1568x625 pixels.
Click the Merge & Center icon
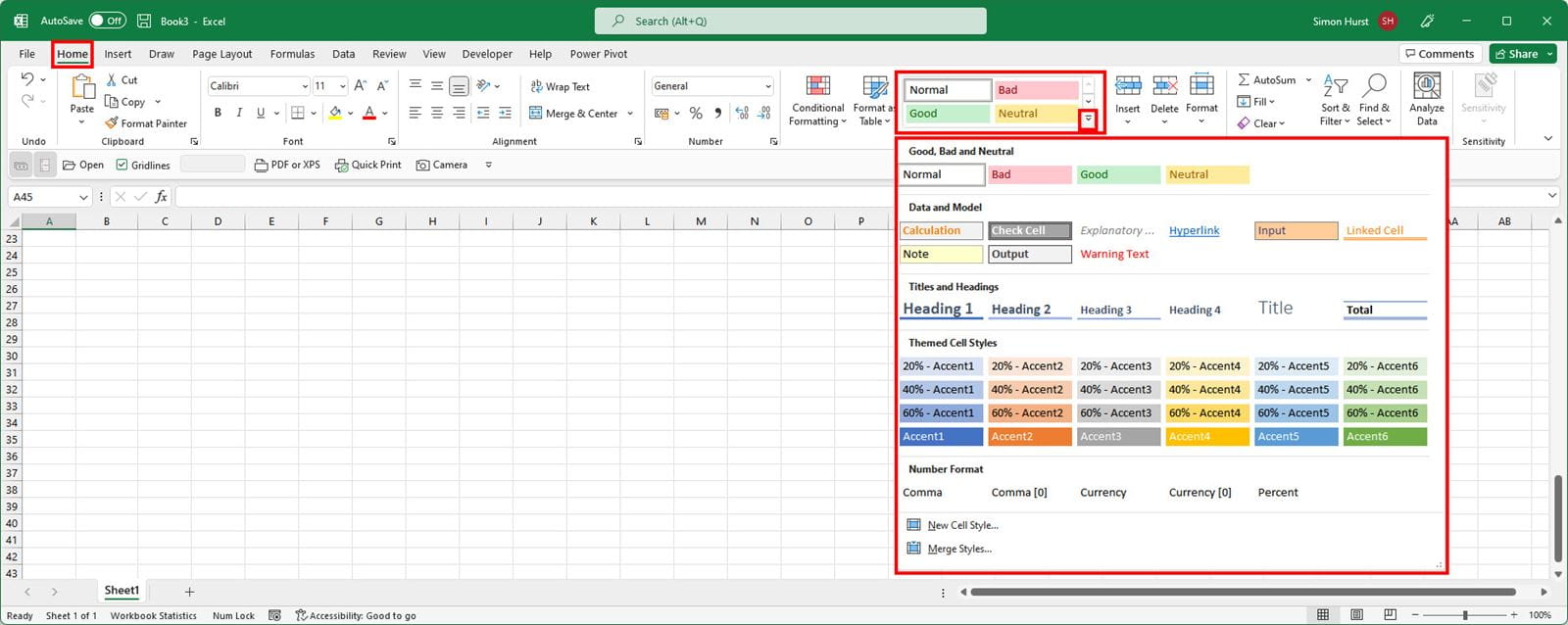536,114
